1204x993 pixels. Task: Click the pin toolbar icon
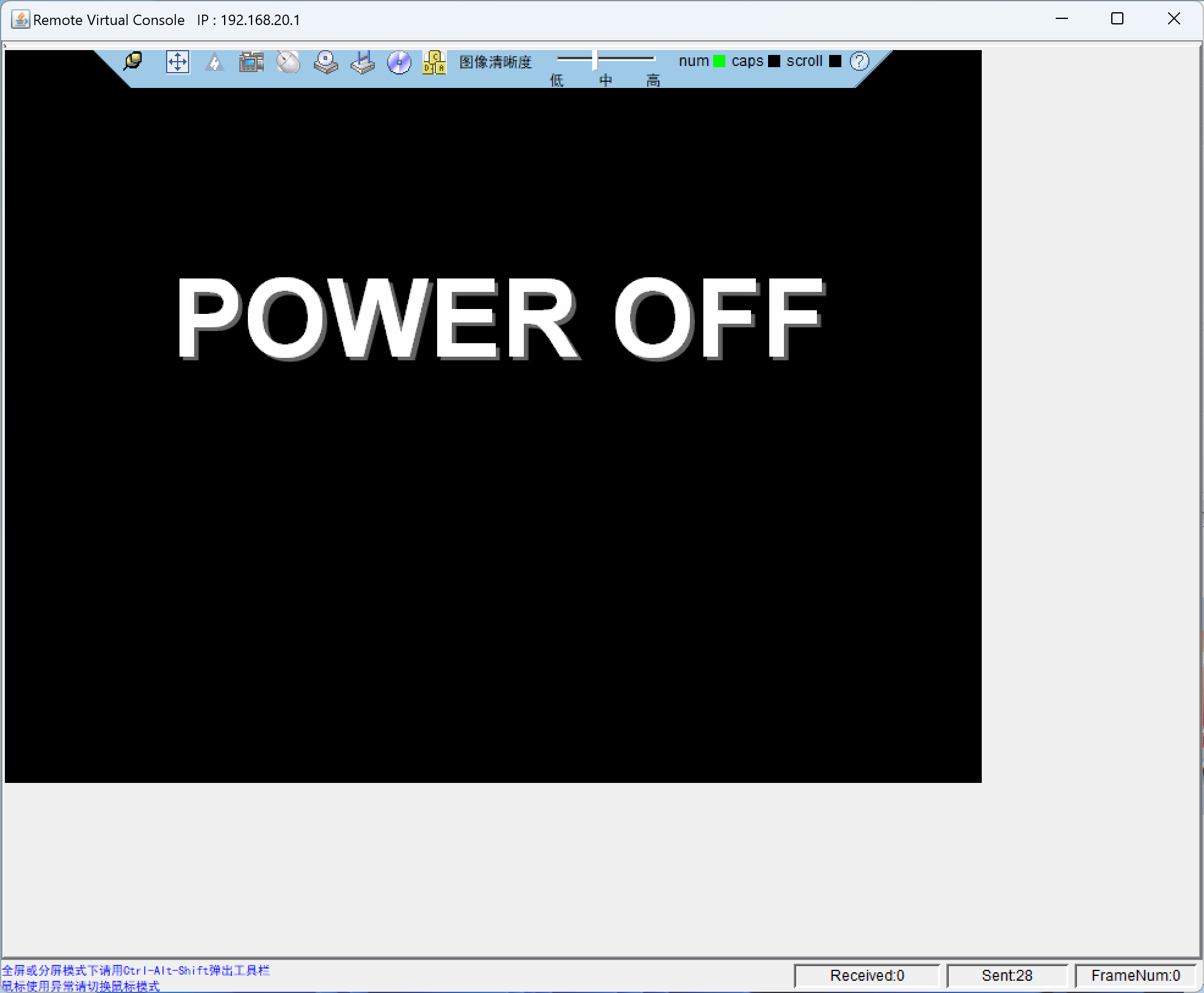coord(133,62)
